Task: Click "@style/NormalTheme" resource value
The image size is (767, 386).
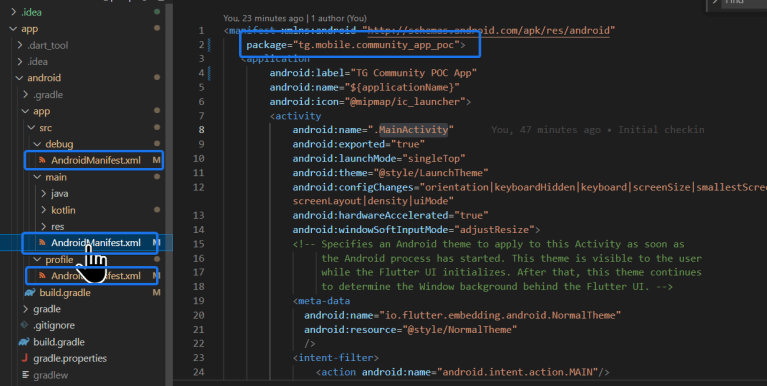Action: click(x=459, y=330)
